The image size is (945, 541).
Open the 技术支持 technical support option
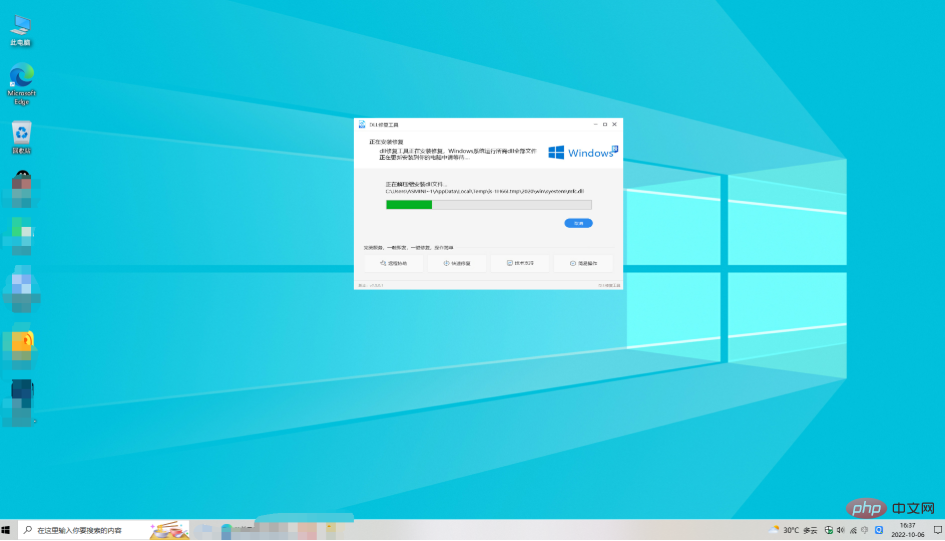pyautogui.click(x=520, y=263)
